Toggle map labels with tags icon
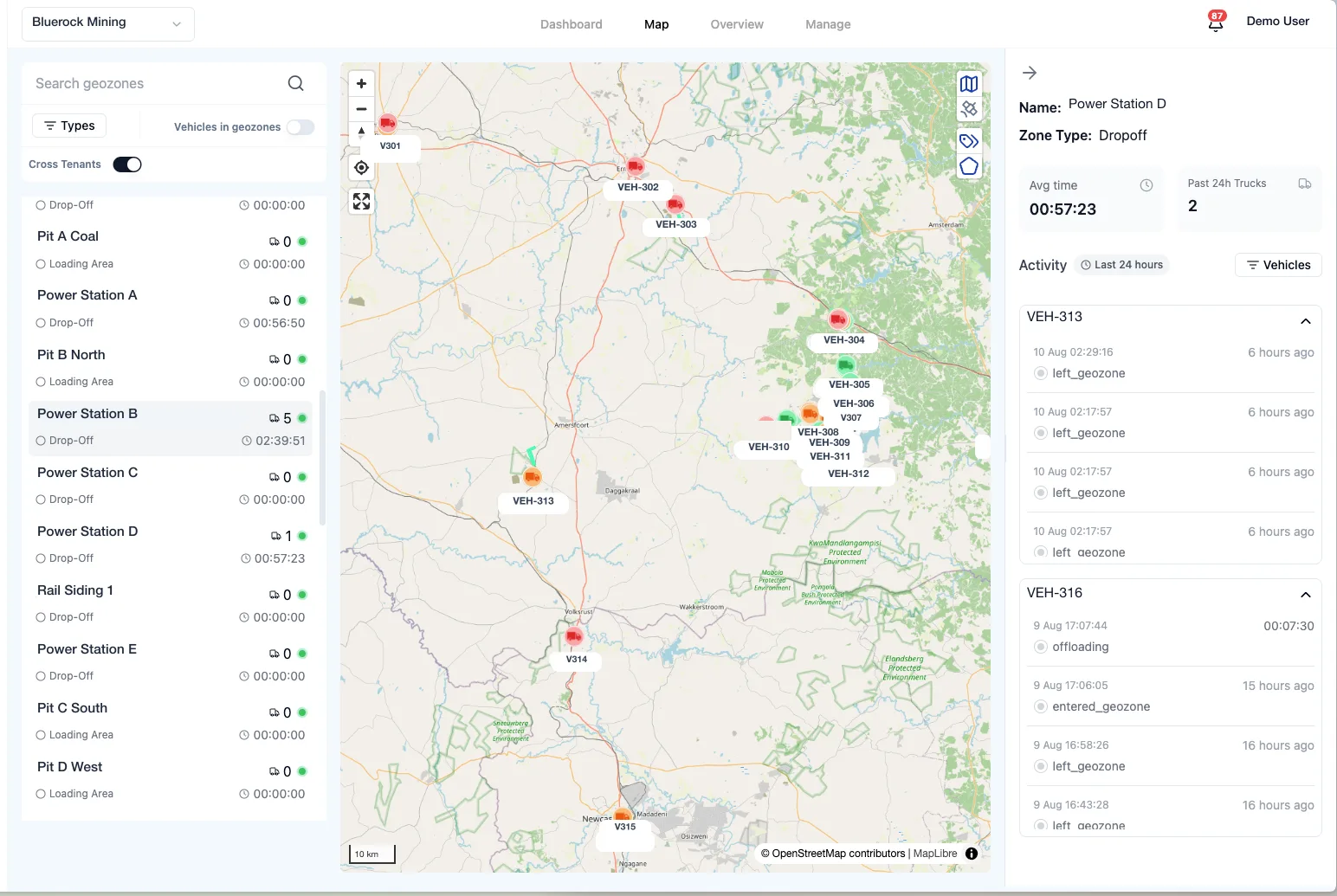The height and width of the screenshot is (896, 1337). click(x=969, y=141)
